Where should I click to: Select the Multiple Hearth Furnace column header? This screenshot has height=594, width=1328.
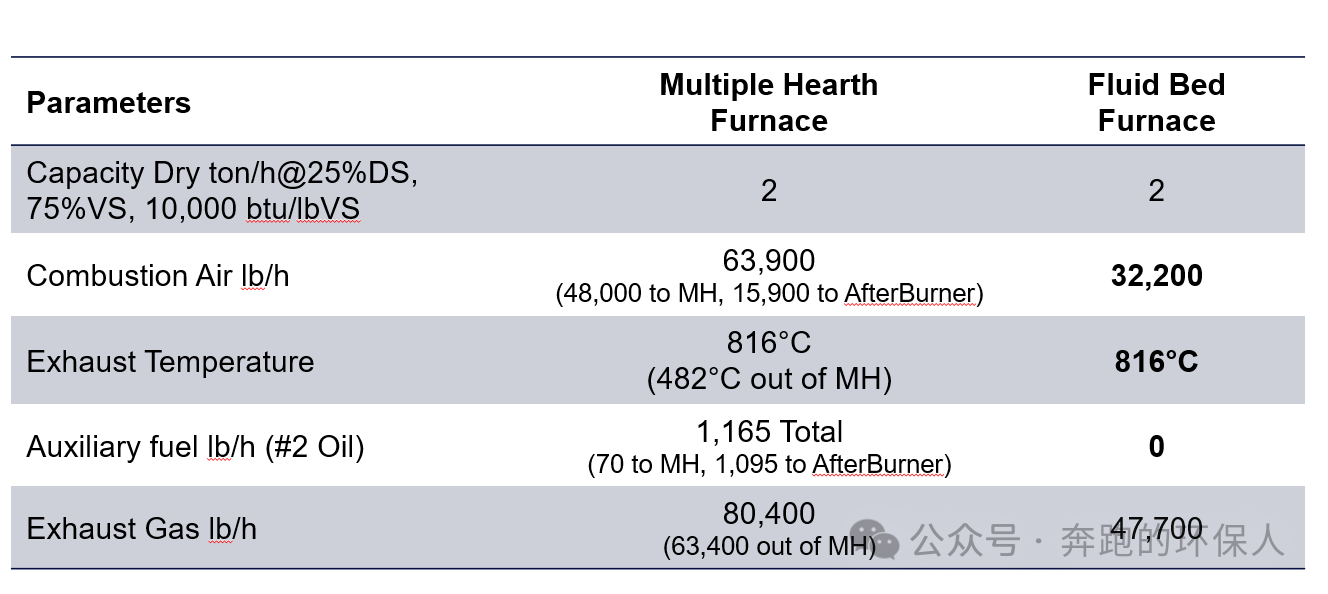[x=768, y=103]
